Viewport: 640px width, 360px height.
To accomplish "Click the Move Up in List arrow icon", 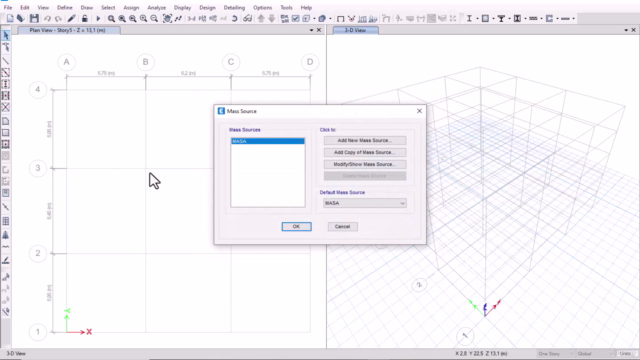I will (x=261, y=18).
